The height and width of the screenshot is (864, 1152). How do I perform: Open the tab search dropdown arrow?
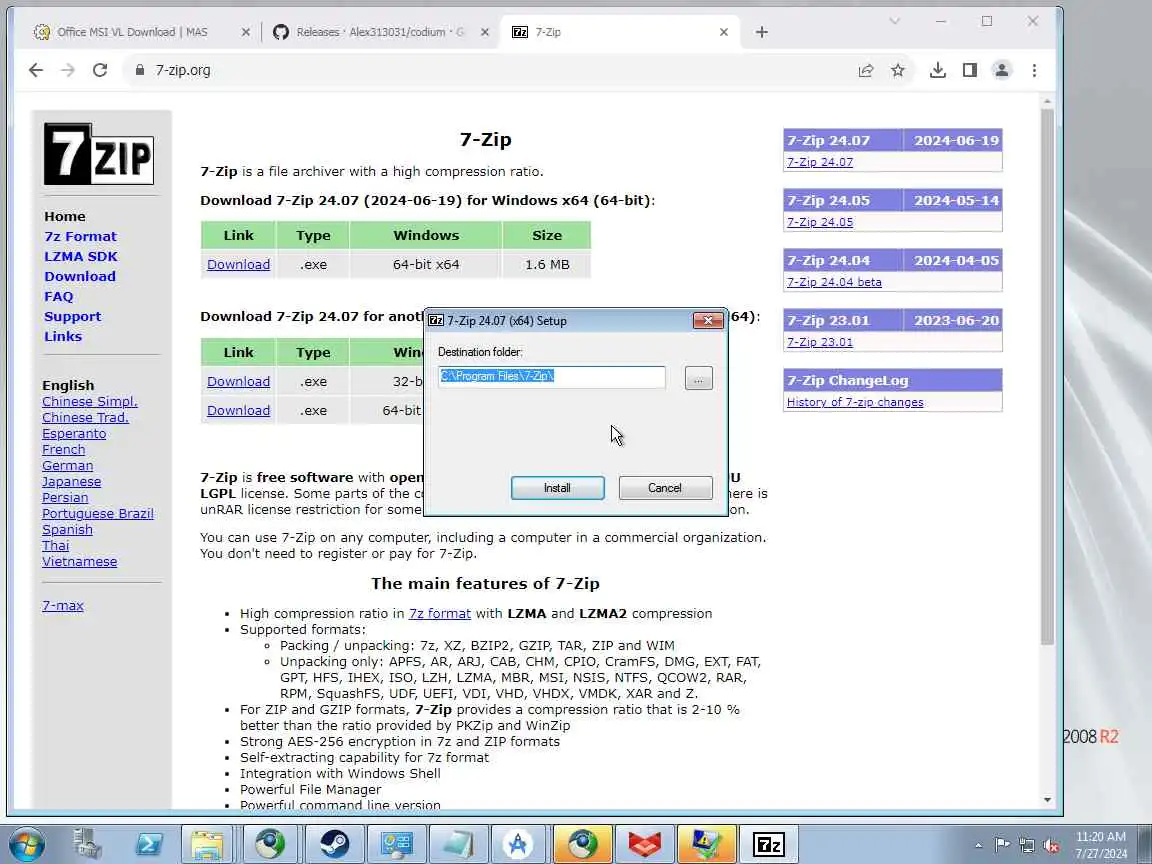894,21
